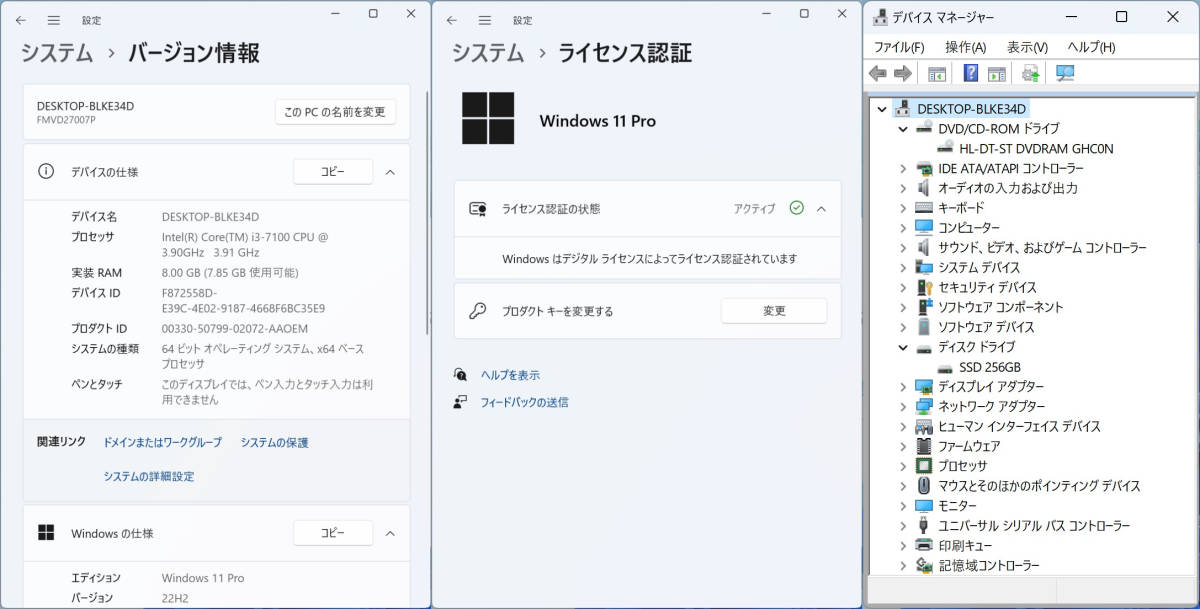1200x609 pixels.
Task: Click the システム breadcrumb in version info window
Action: tap(57, 53)
